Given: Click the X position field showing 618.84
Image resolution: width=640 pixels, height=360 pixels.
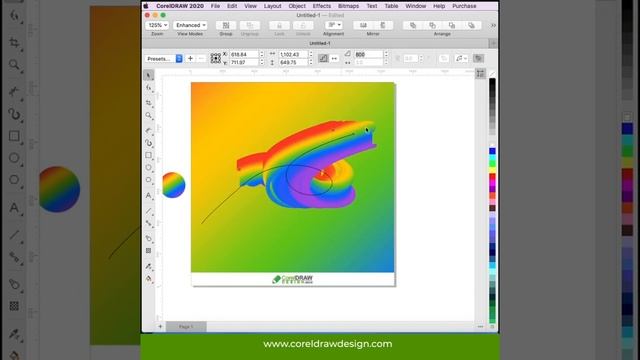Looking at the screenshot, I should tap(244, 54).
